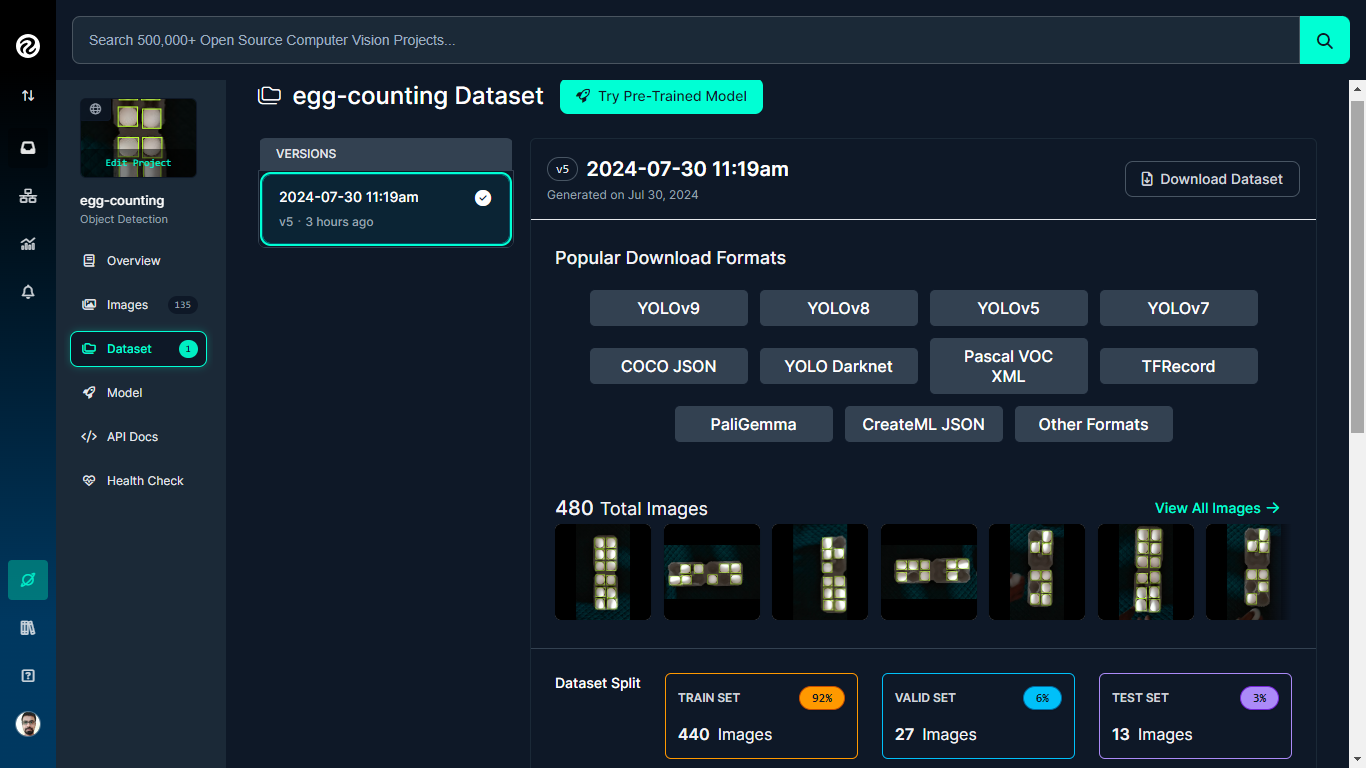Click the search projects input field

(x=686, y=40)
